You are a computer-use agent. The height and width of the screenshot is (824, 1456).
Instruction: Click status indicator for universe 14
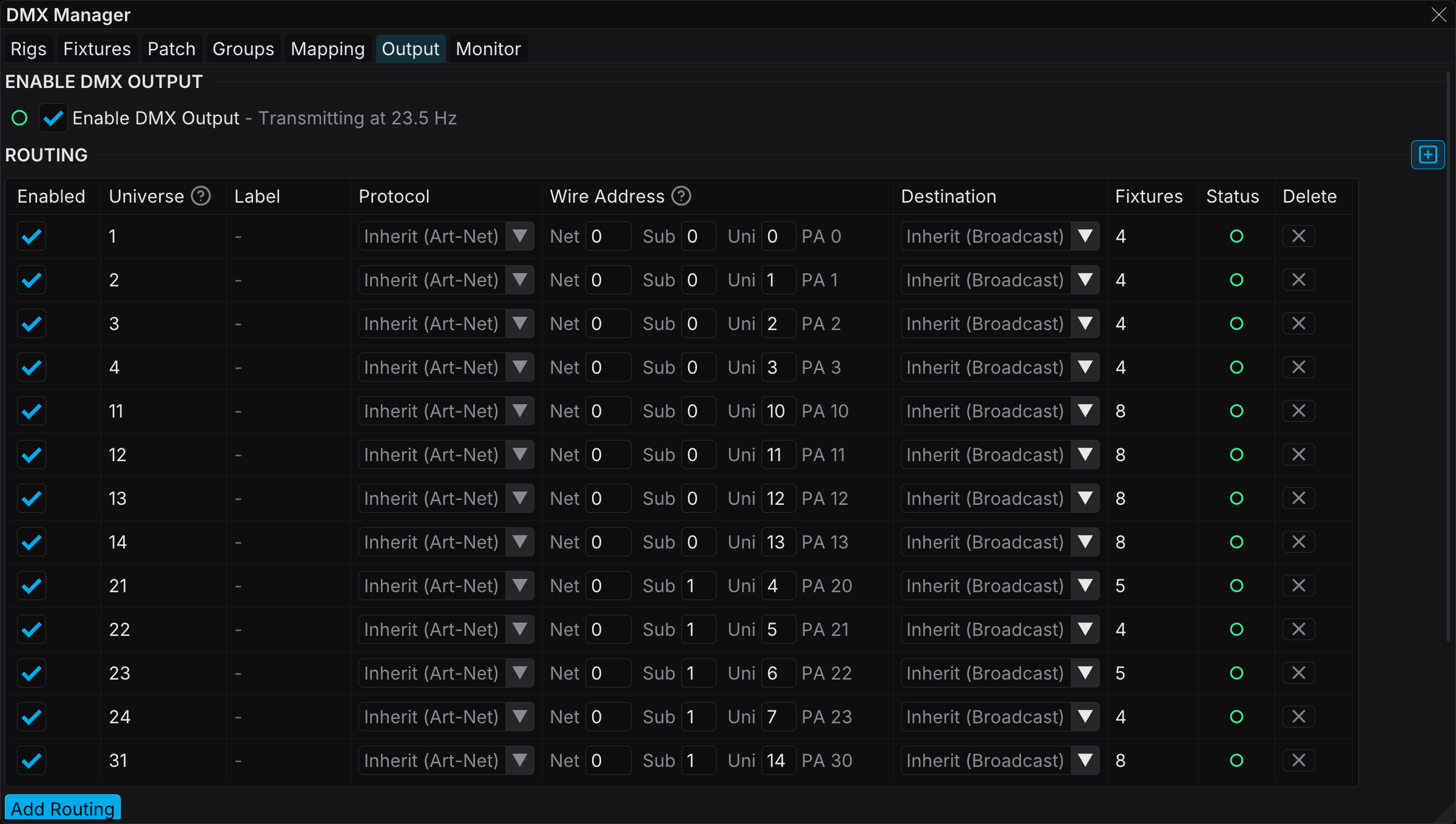click(x=1236, y=542)
